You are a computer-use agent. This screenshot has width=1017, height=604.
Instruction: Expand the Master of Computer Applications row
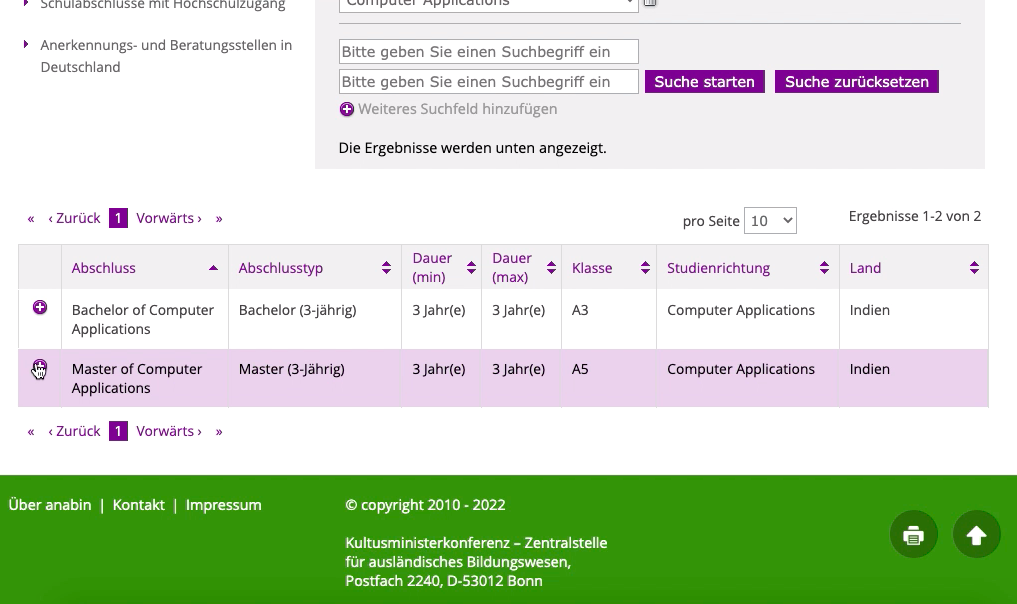coord(40,367)
